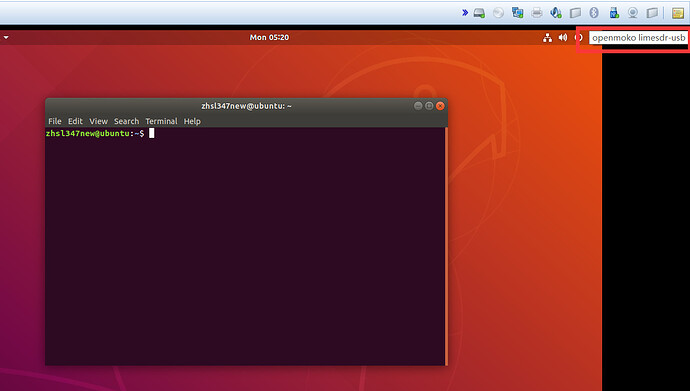The image size is (690, 391).
Task: Expand the top-left panel dropdown arrow
Action: (6, 38)
